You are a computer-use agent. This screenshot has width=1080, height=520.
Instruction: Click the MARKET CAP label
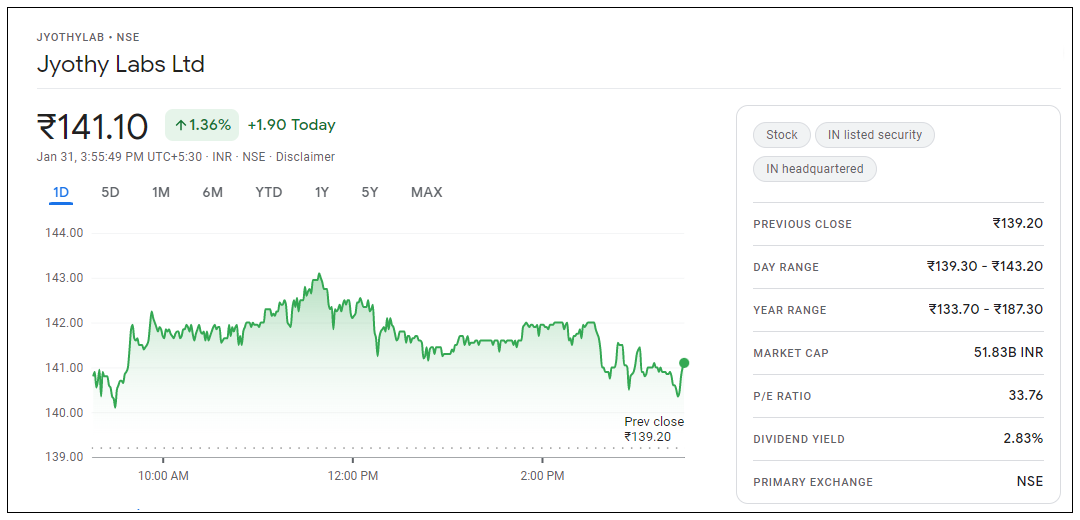point(791,353)
